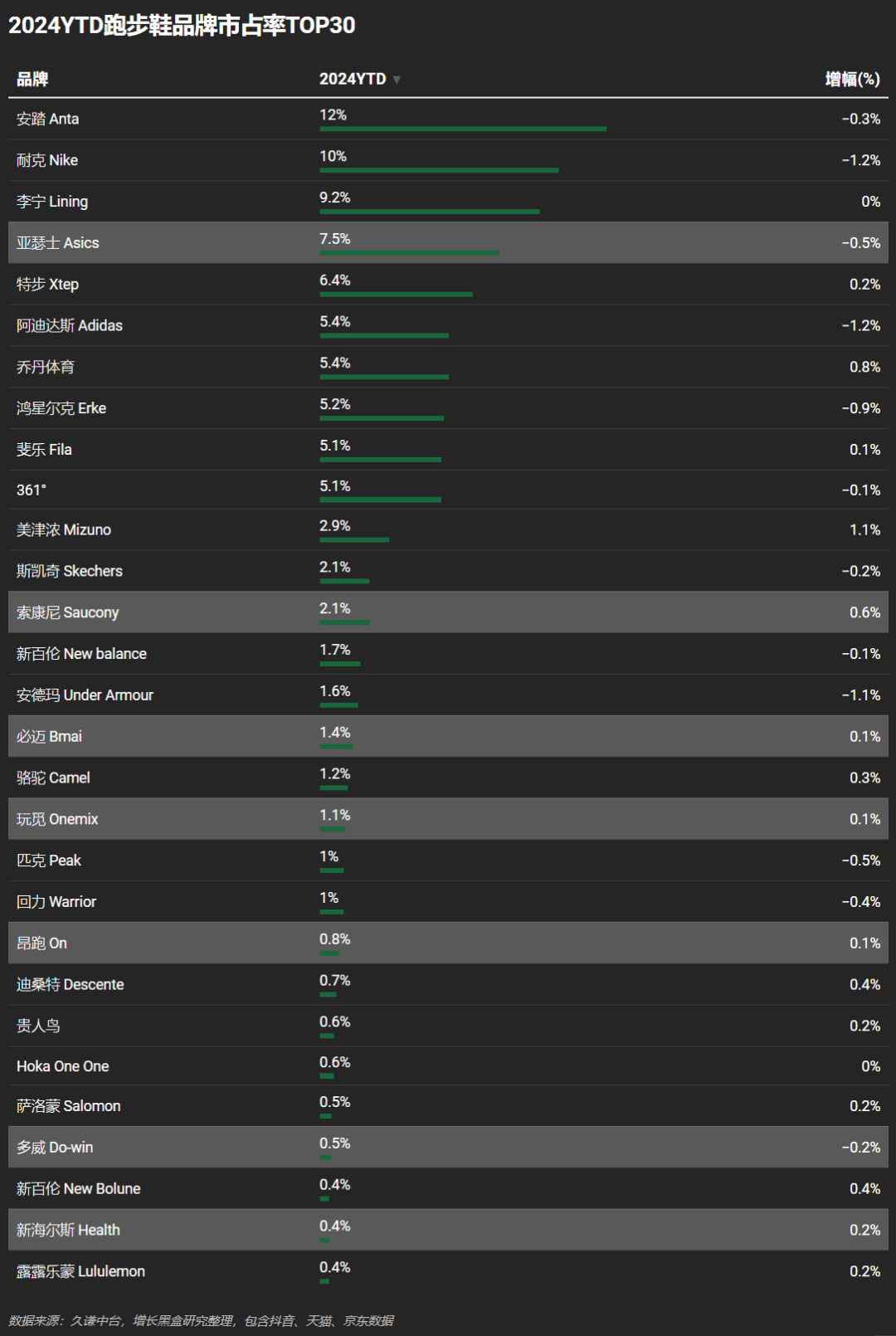This screenshot has height=1336, width=896.
Task: Click 特步 Xtep market share bar
Action: (x=396, y=294)
